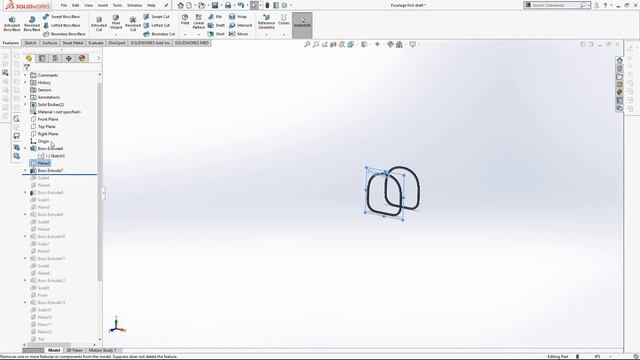Click the Save icon in quick access toolbar
Image resolution: width=640 pixels, height=360 pixels.
(215, 5)
